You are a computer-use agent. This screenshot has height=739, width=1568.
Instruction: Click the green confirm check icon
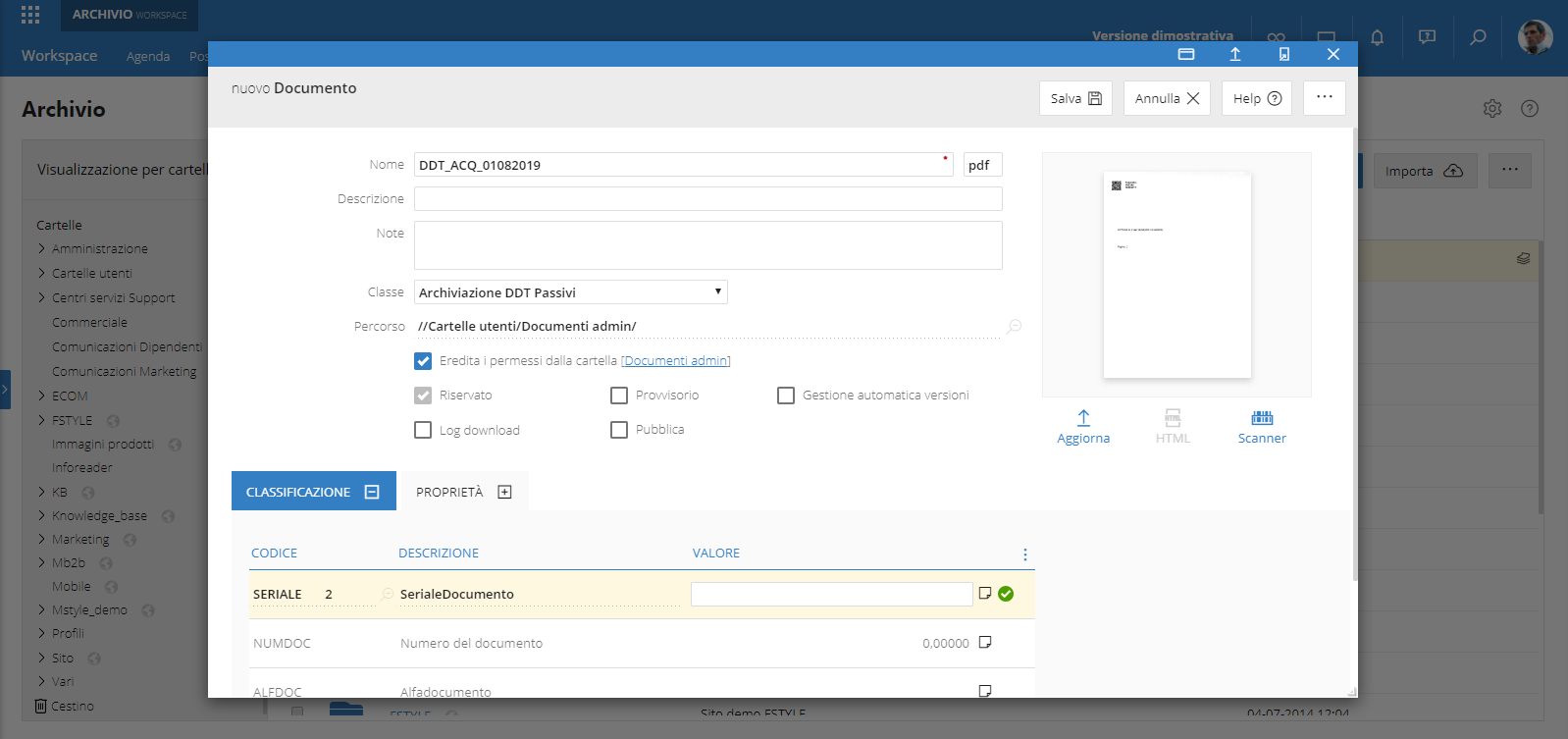click(1006, 594)
